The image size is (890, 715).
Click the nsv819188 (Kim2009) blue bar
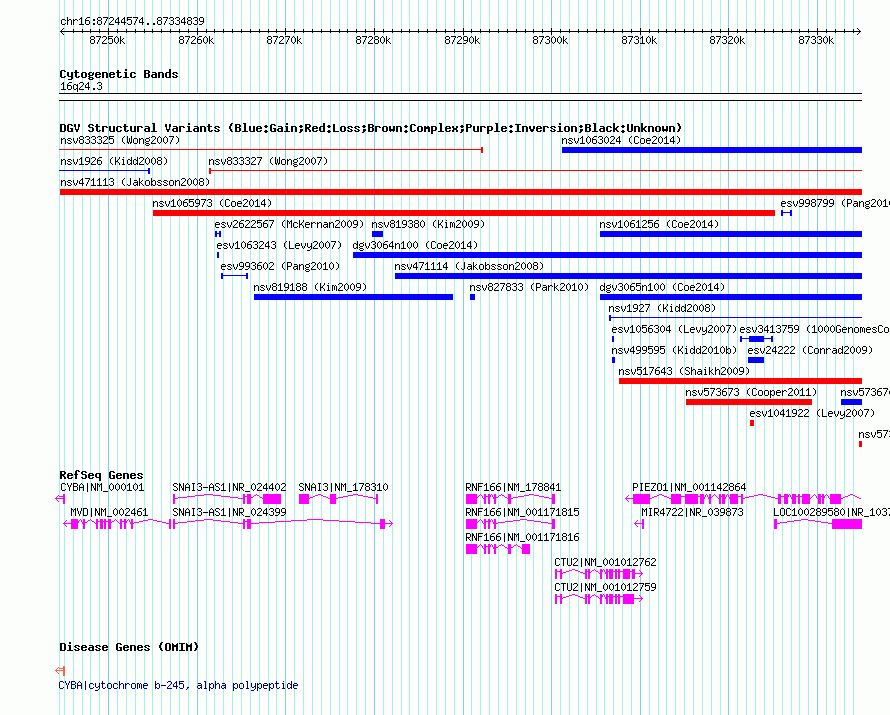pyautogui.click(x=353, y=297)
